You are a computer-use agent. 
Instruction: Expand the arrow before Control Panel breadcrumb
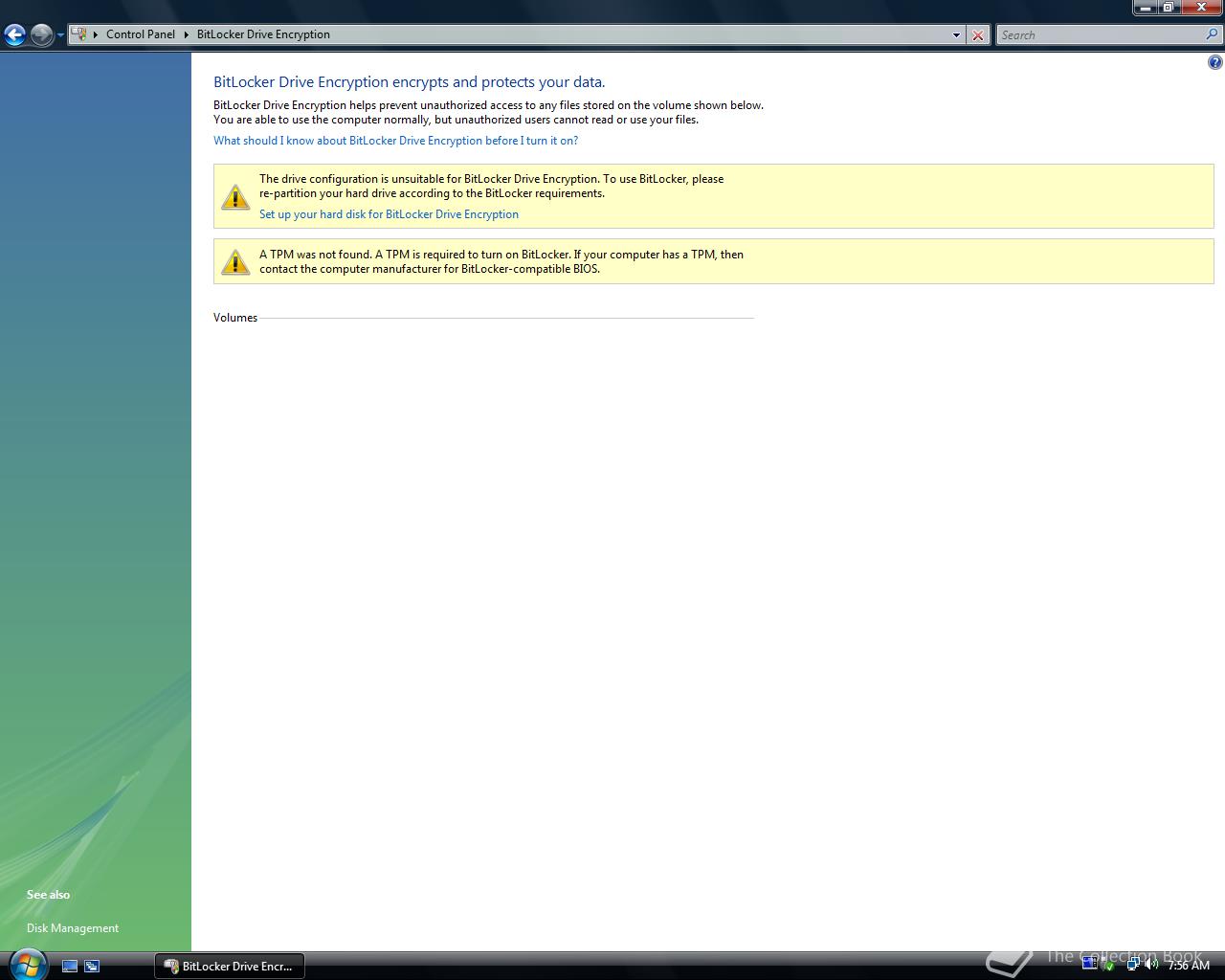(96, 34)
